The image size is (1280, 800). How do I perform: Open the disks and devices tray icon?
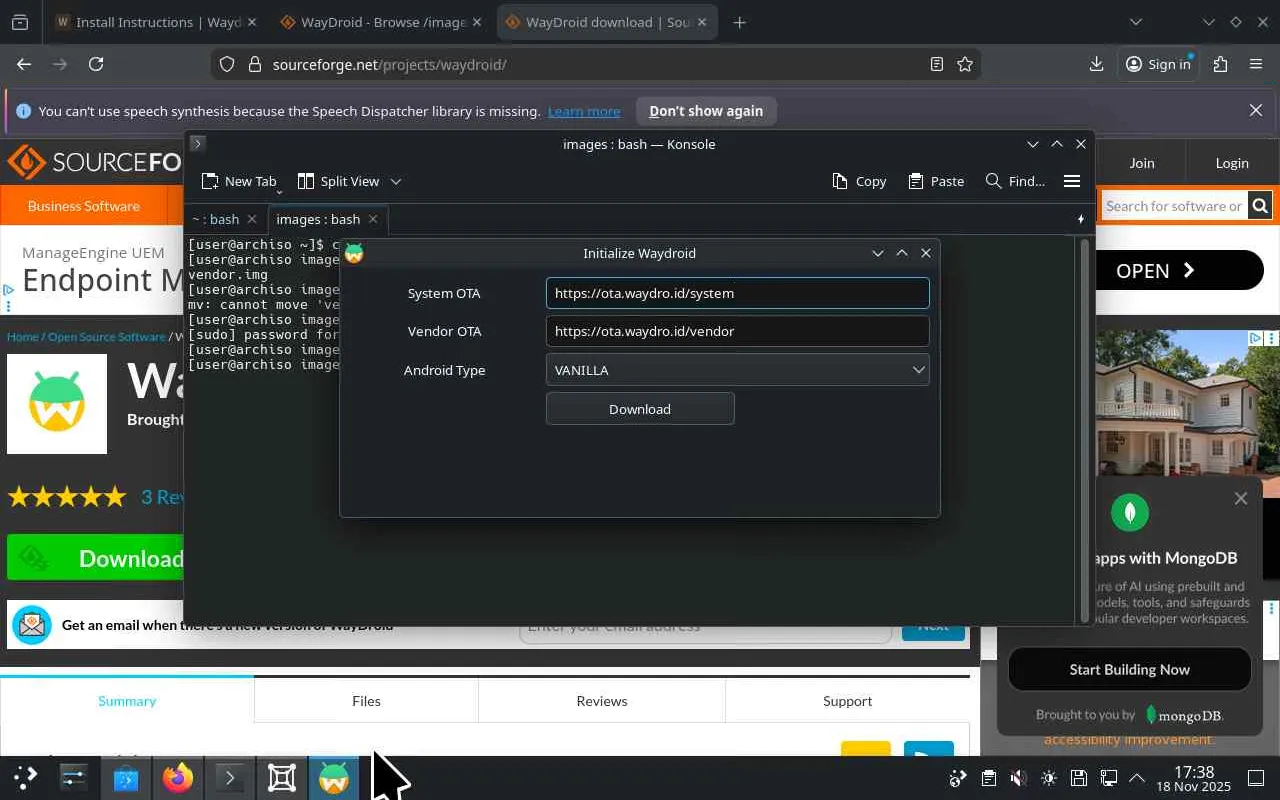click(1078, 778)
